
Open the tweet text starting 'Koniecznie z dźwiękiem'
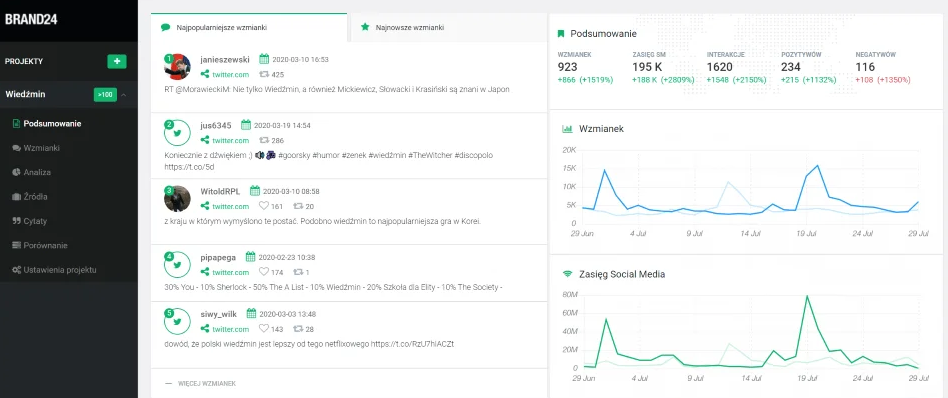pos(328,160)
